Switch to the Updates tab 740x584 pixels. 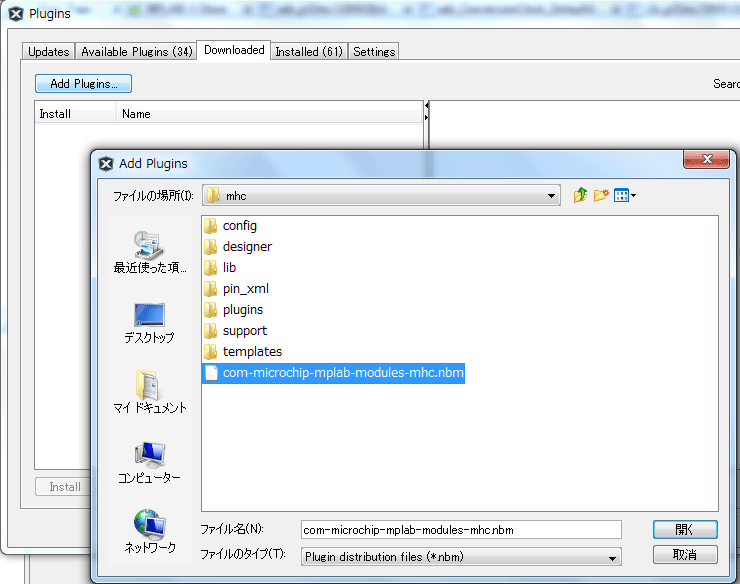48,51
